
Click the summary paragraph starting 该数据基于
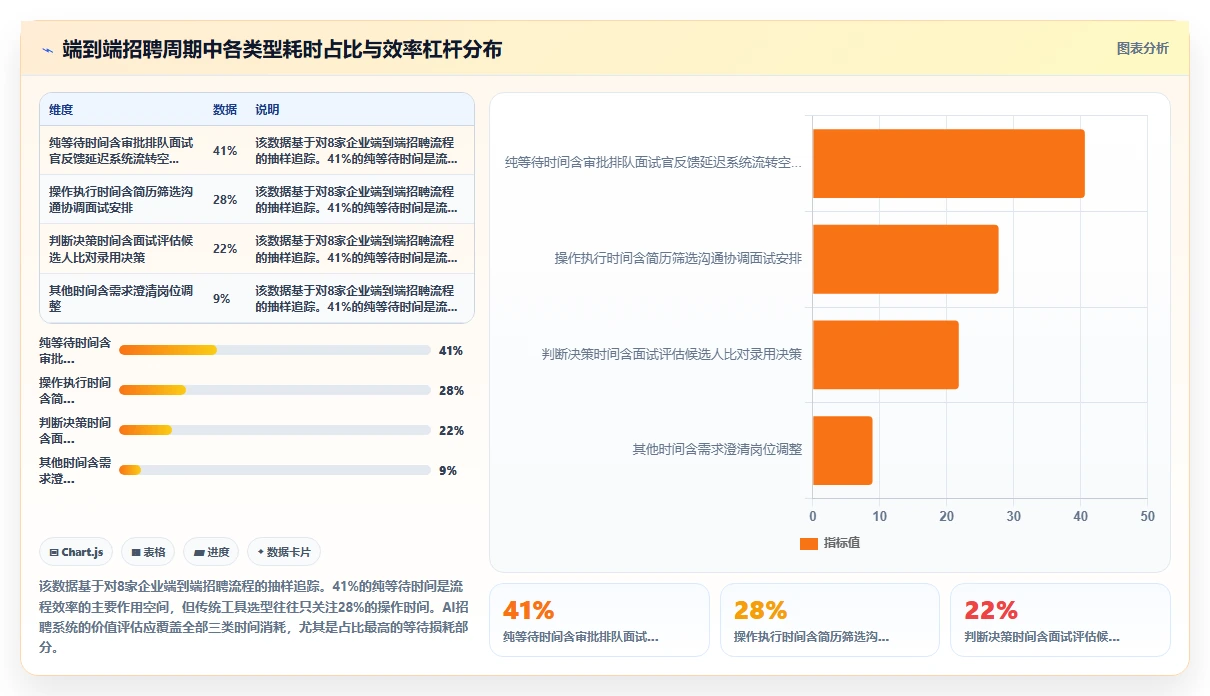(x=252, y=616)
